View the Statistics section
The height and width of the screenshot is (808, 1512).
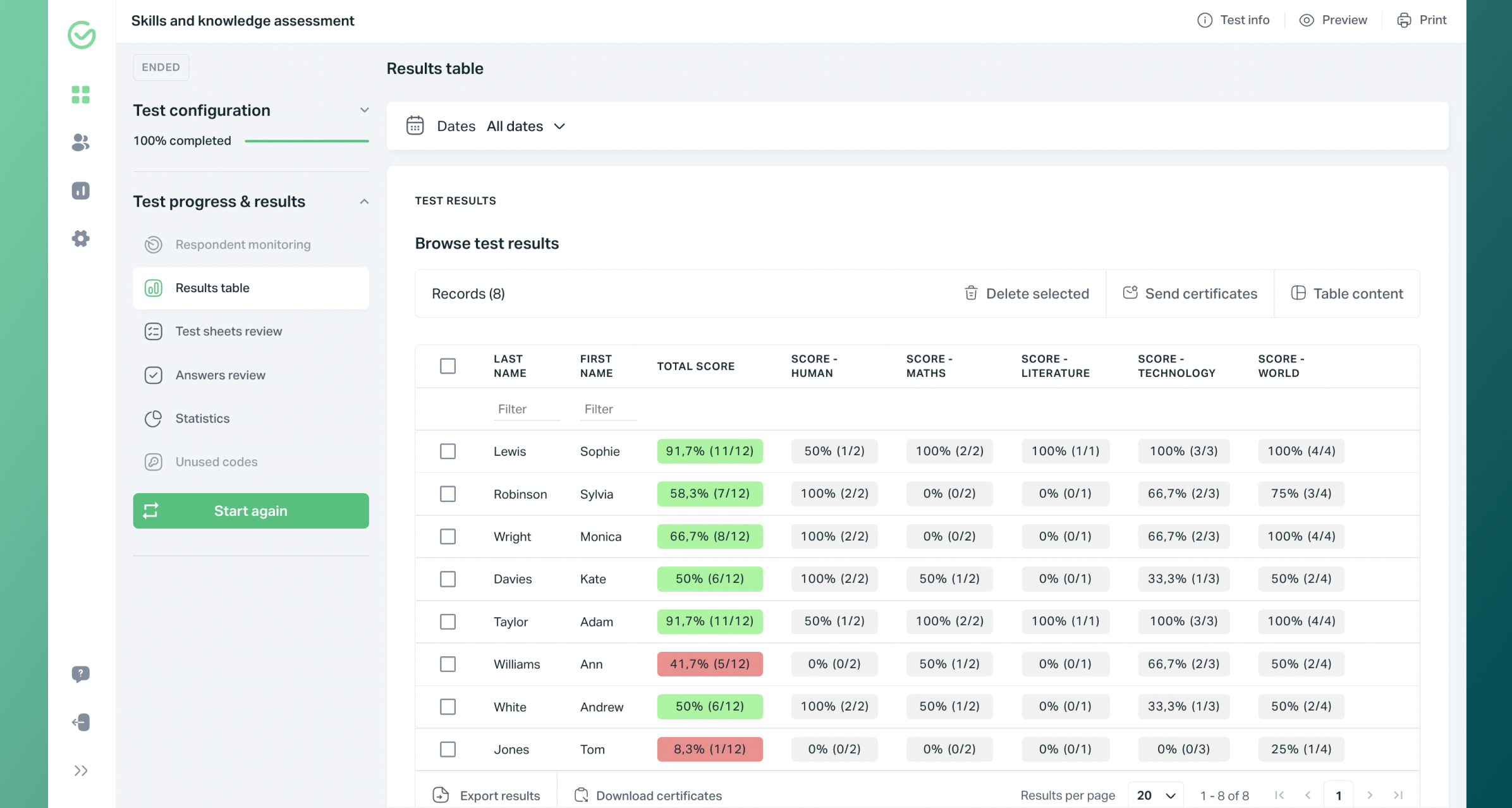pos(202,418)
